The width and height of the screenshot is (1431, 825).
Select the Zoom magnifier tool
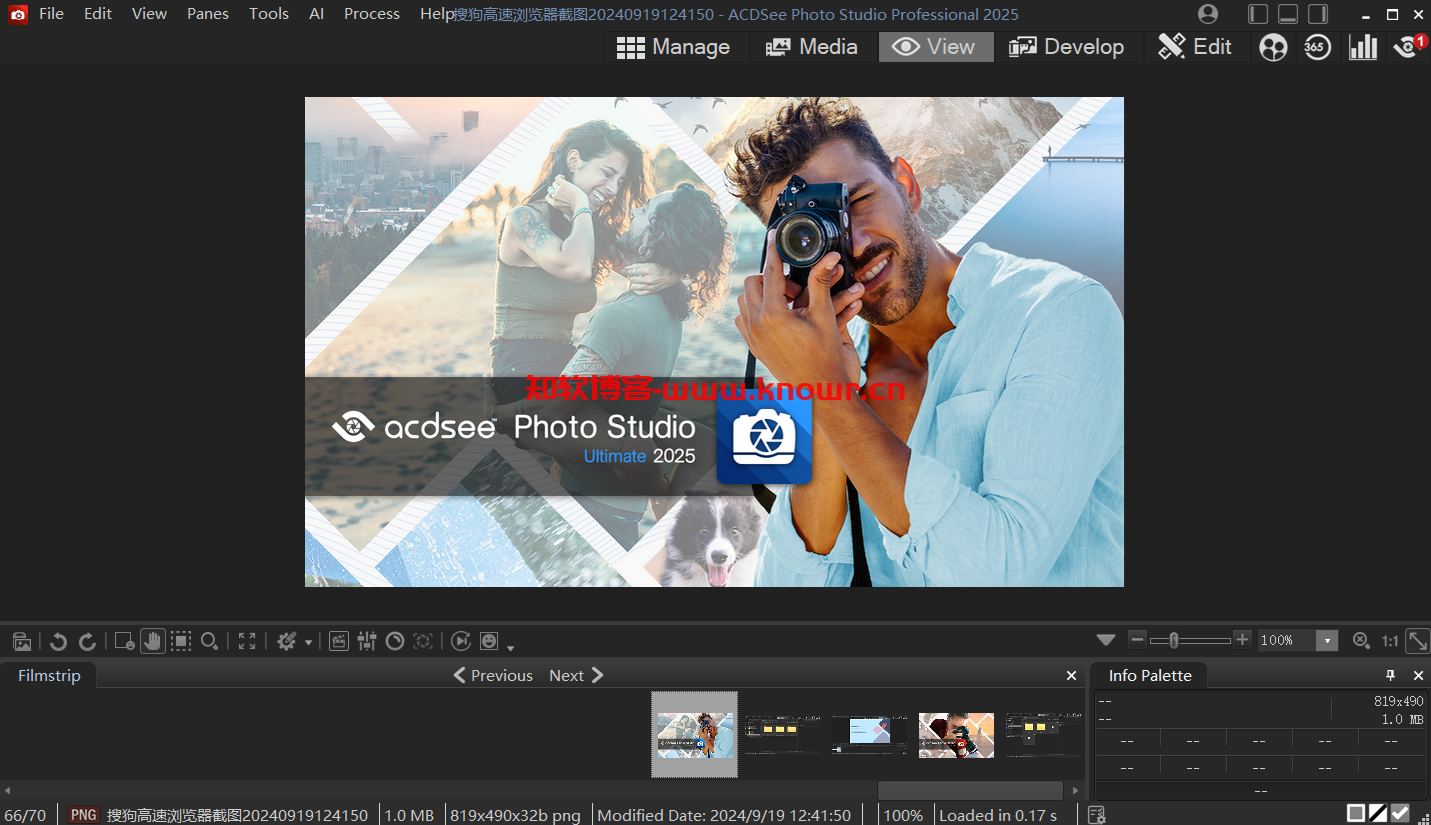click(x=209, y=641)
